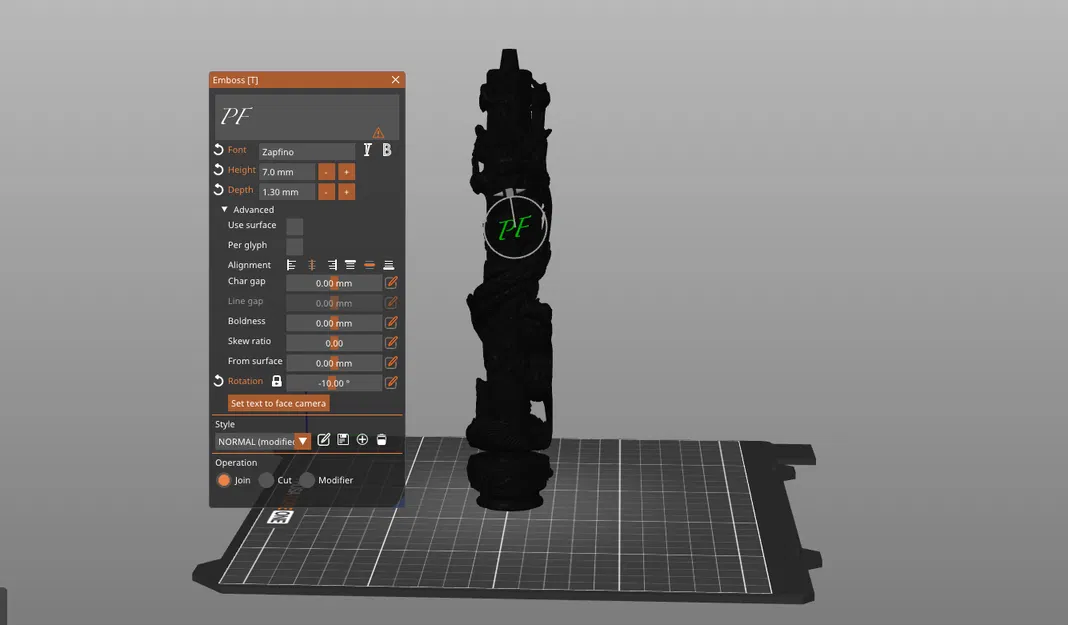The width and height of the screenshot is (1068, 625).
Task: Reset the Depth value
Action: point(218,189)
